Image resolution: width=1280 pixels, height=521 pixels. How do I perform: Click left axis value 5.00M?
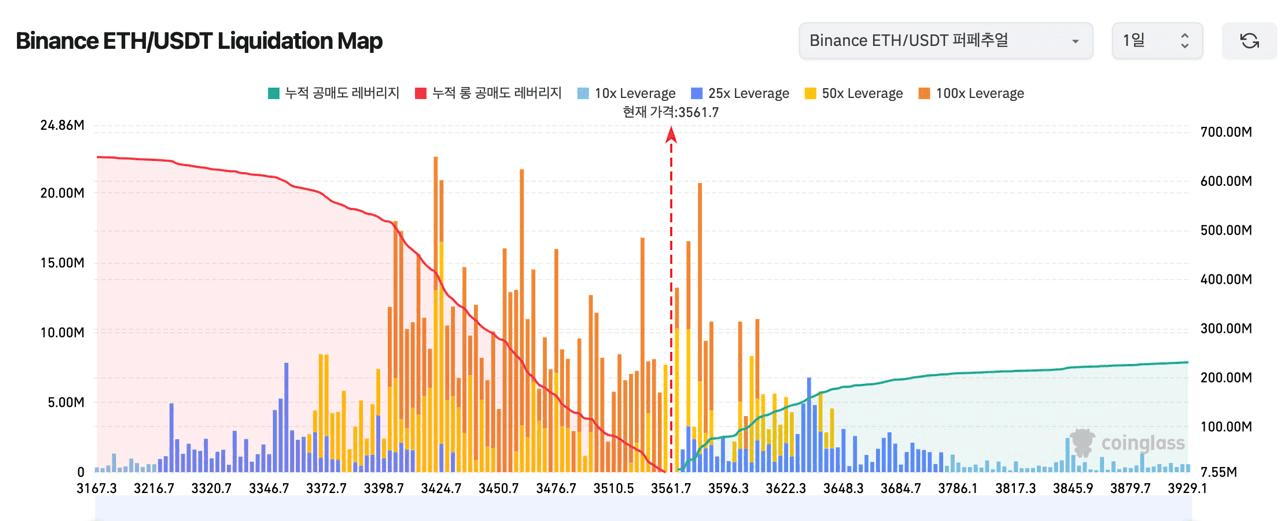click(x=66, y=402)
